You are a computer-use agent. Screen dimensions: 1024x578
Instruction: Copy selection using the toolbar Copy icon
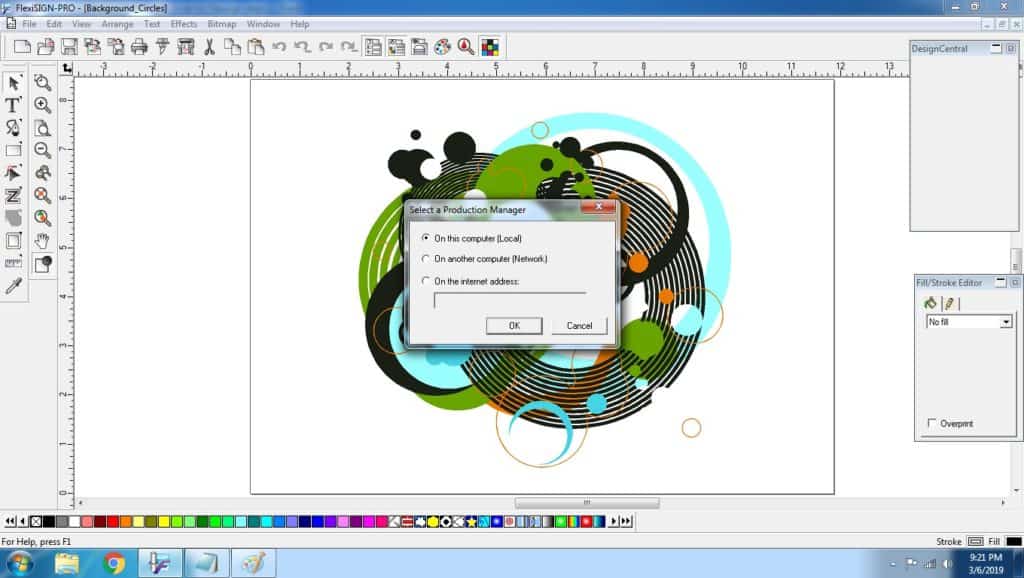coord(232,47)
